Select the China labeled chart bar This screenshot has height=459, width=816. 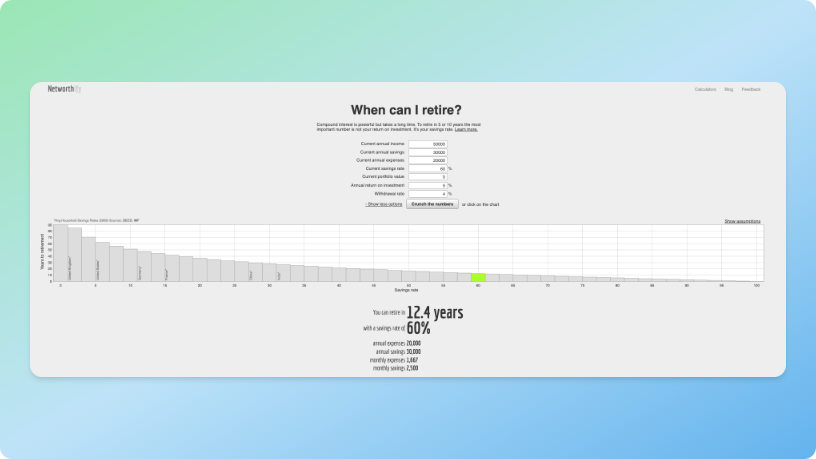pos(256,272)
